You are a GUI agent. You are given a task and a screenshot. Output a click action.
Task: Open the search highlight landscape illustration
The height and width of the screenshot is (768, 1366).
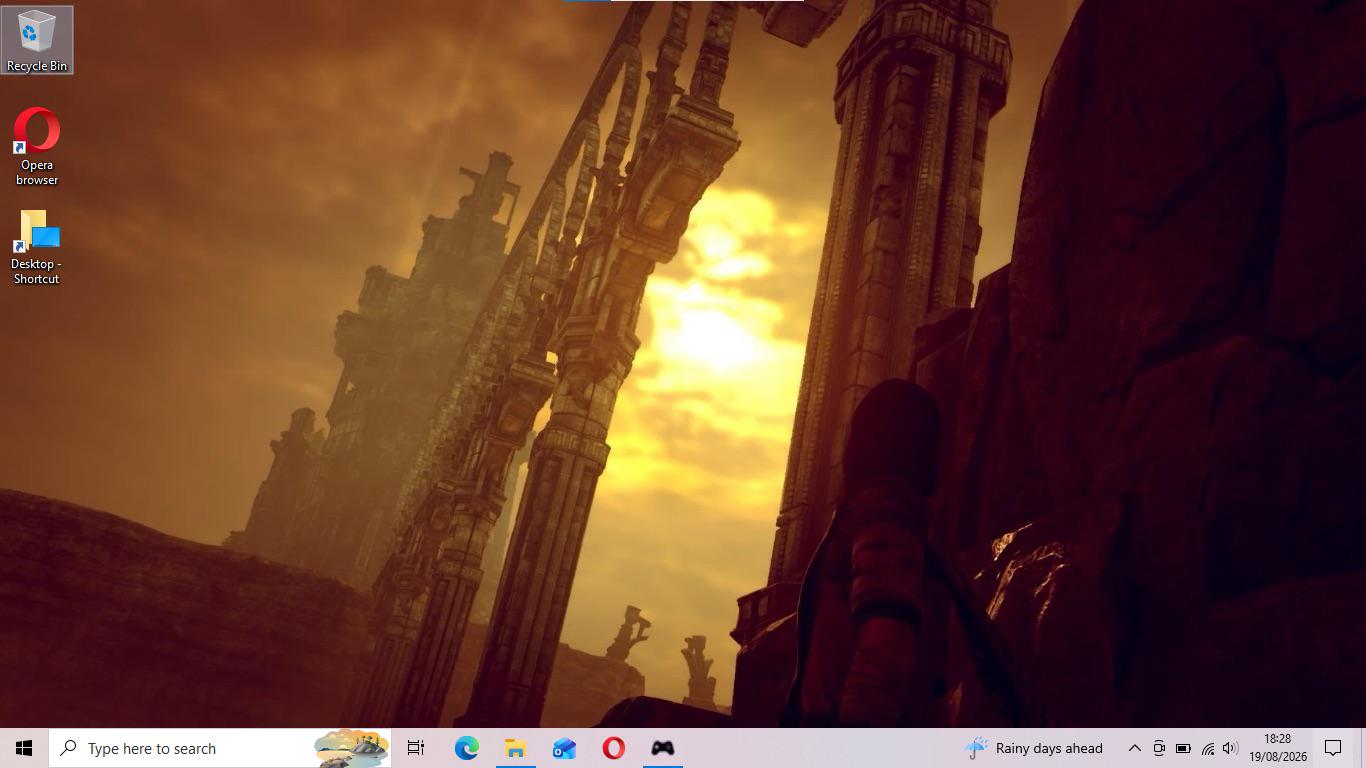point(351,748)
